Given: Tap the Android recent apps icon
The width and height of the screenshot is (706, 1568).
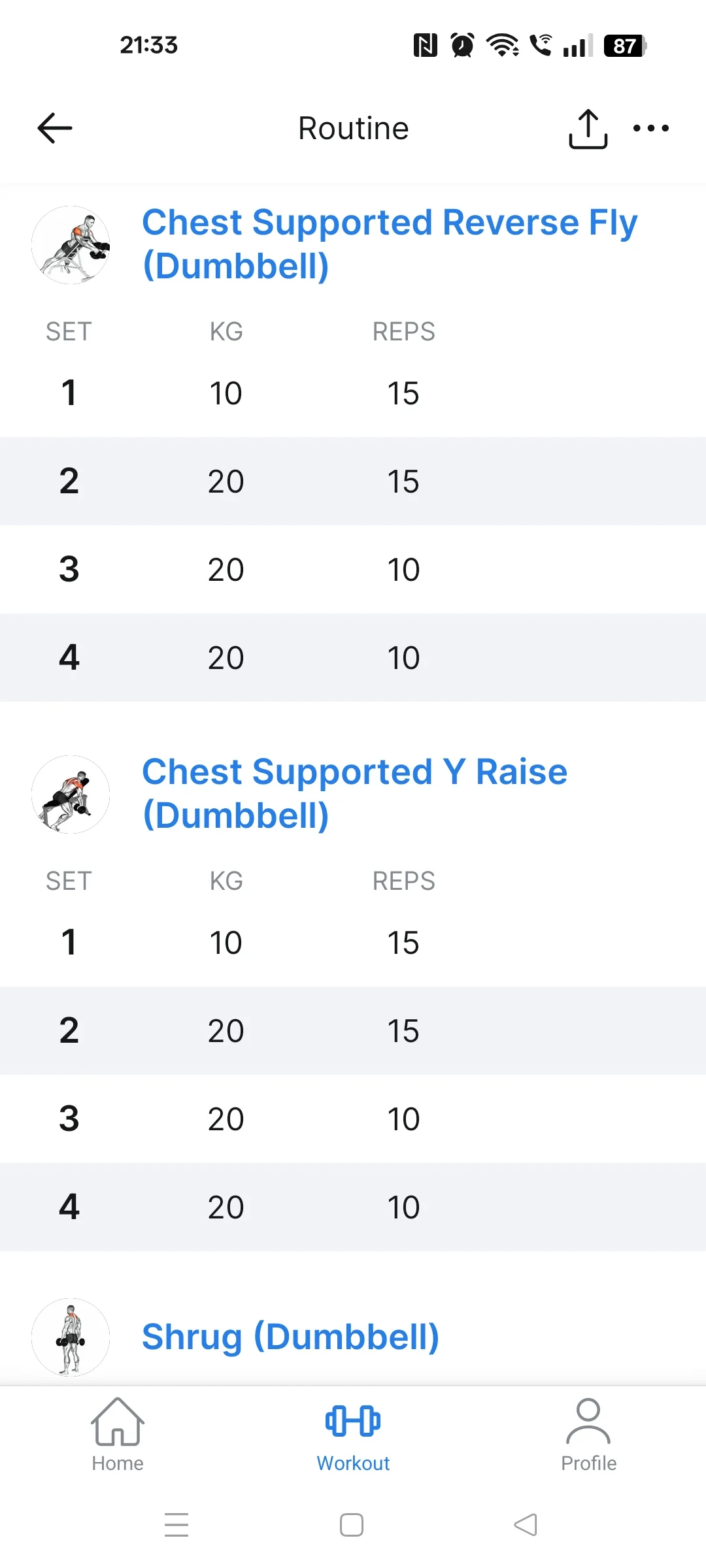Looking at the screenshot, I should point(176,1525).
